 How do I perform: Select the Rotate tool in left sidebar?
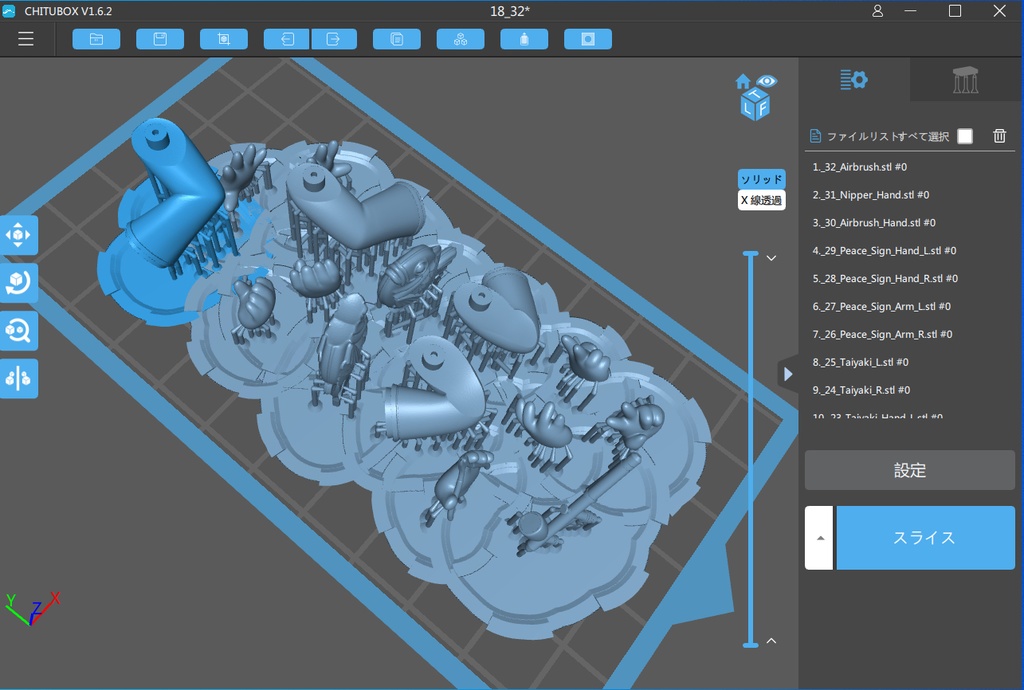coord(18,283)
